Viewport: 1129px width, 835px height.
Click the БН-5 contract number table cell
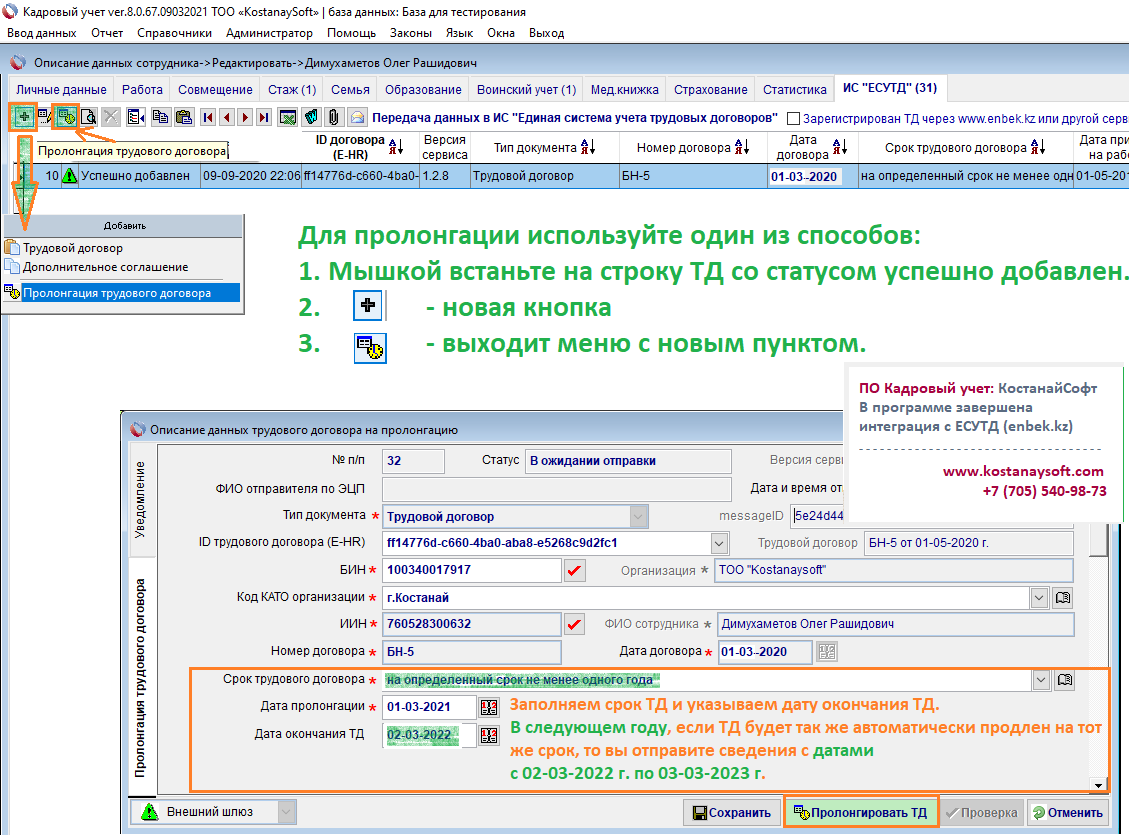(x=693, y=176)
